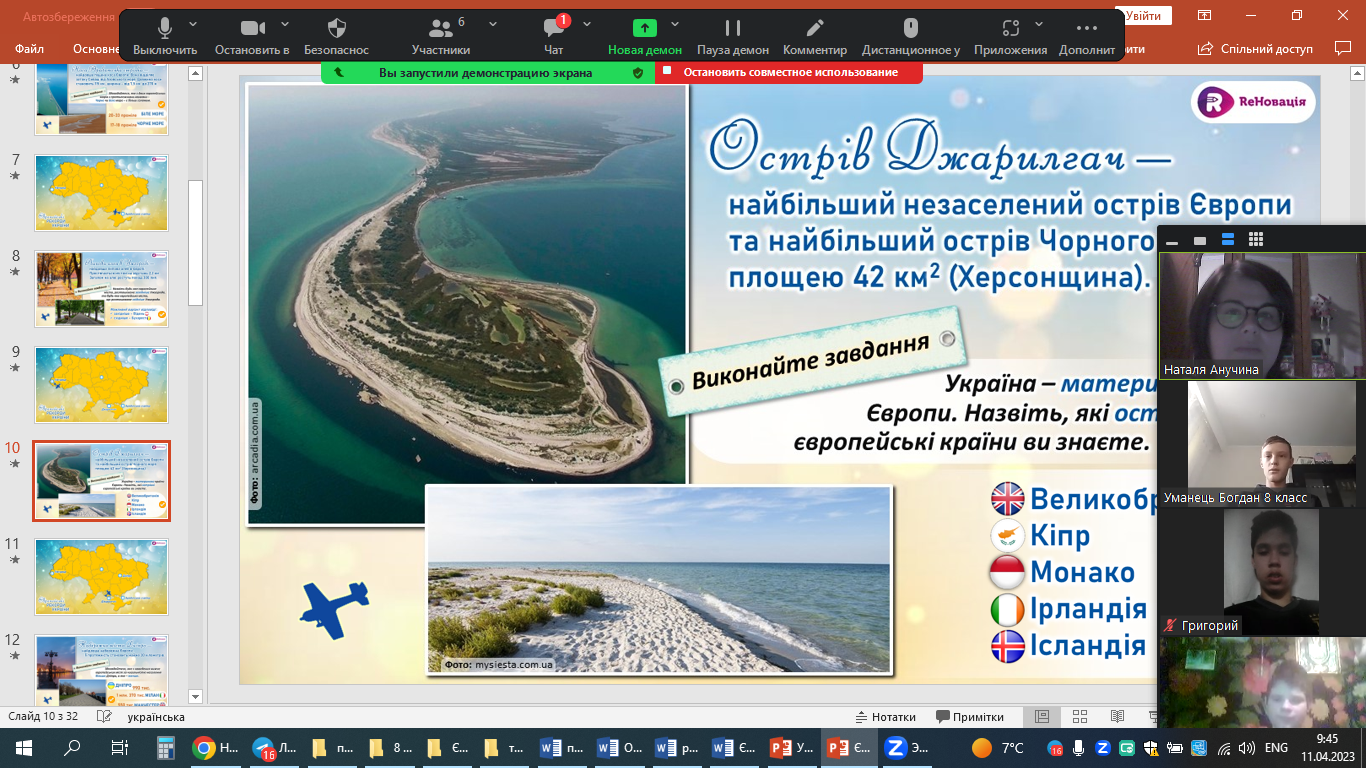Mute microphone via Выключить in Zoom toolbar

(x=165, y=36)
